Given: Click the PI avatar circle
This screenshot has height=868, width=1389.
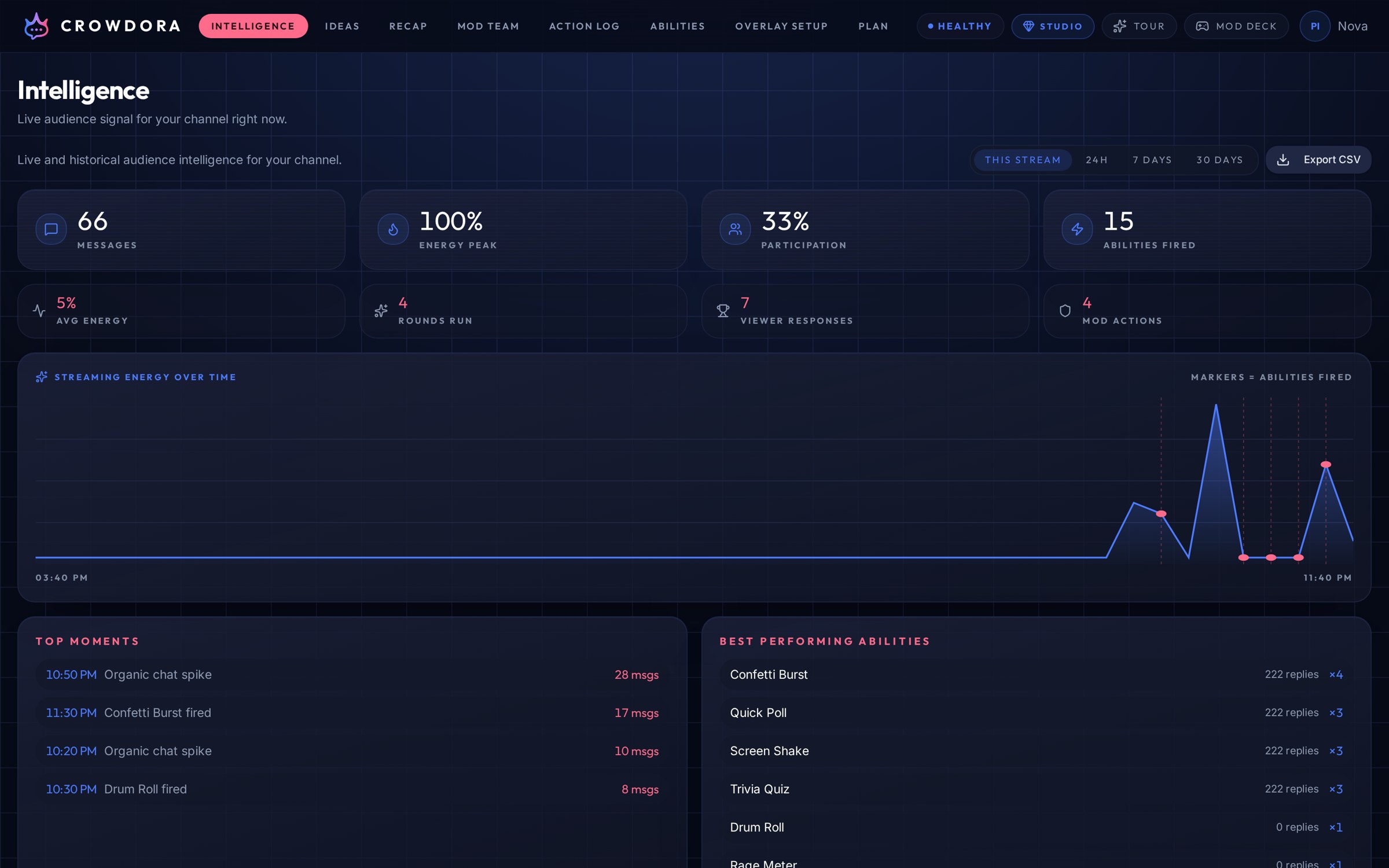Looking at the screenshot, I should point(1315,26).
